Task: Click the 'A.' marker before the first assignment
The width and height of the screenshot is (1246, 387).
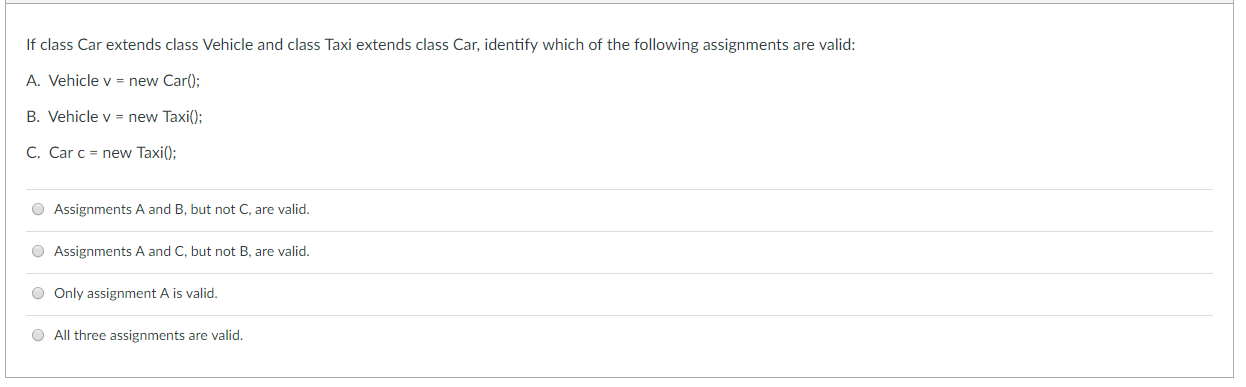Action: click(x=34, y=81)
